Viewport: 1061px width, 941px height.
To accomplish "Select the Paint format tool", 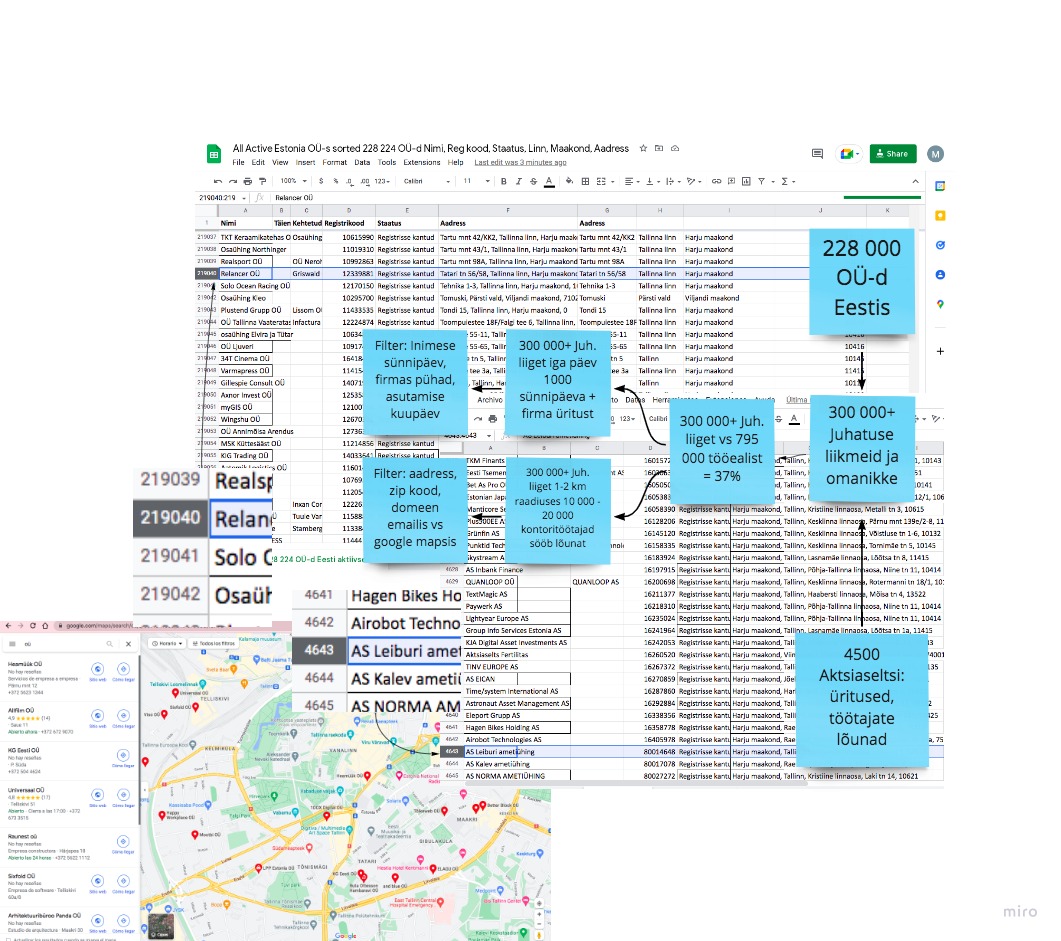I will (x=263, y=181).
